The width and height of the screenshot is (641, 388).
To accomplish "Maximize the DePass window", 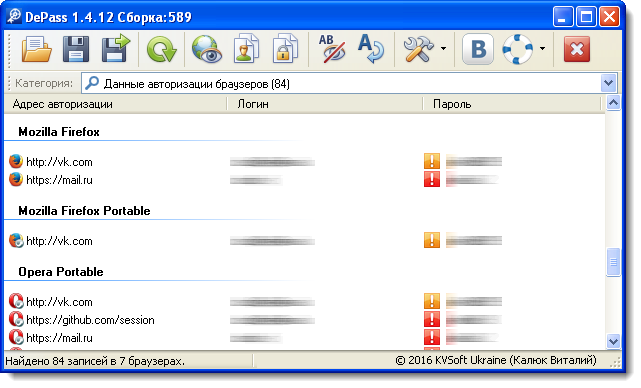I will [586, 17].
